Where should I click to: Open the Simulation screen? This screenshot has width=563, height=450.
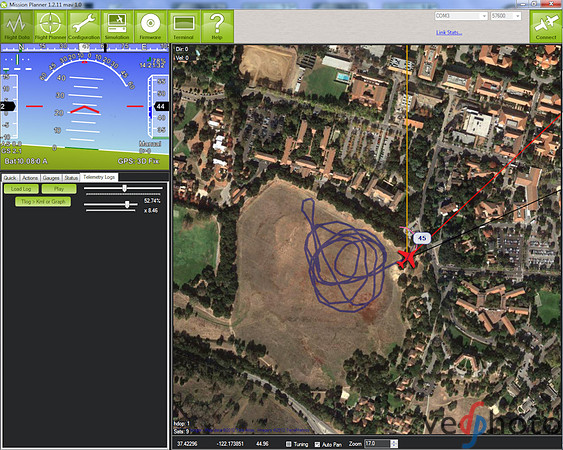117,27
